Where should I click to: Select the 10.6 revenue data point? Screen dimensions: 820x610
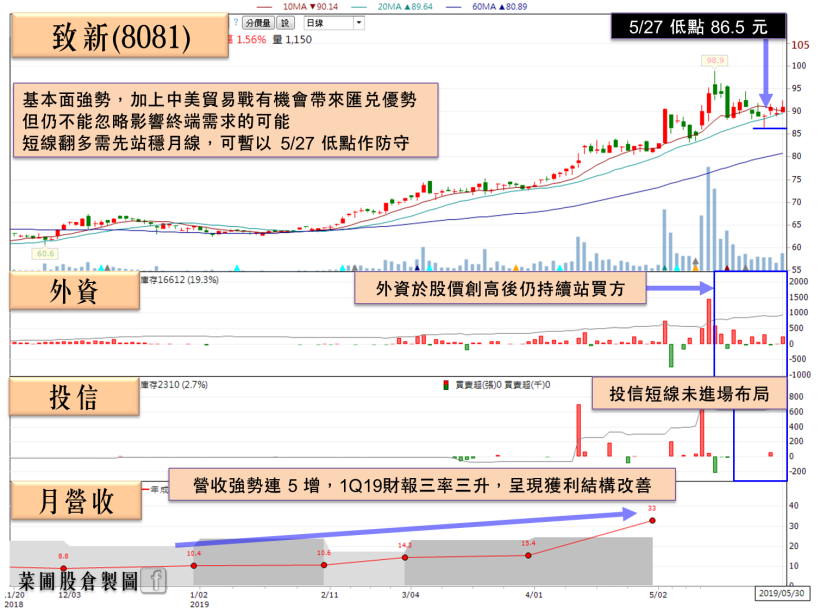pos(324,565)
